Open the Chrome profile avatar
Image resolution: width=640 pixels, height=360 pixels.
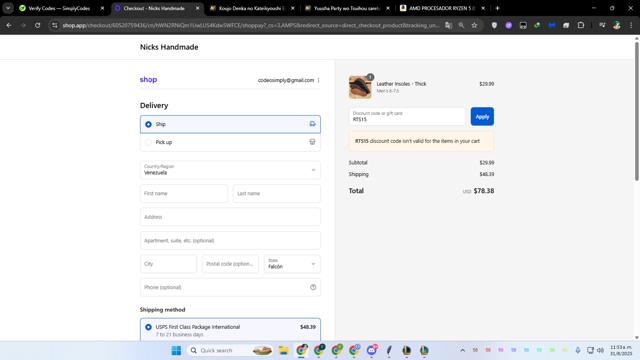click(x=617, y=25)
